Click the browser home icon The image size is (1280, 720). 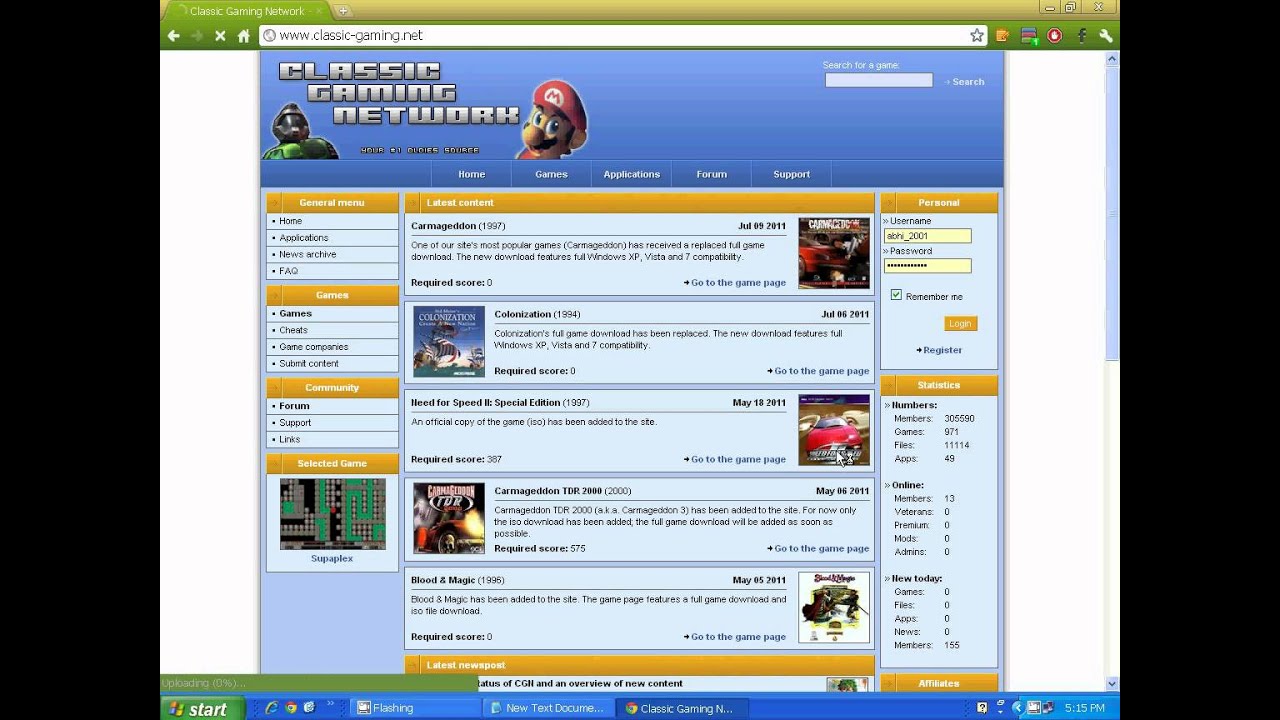coord(243,36)
